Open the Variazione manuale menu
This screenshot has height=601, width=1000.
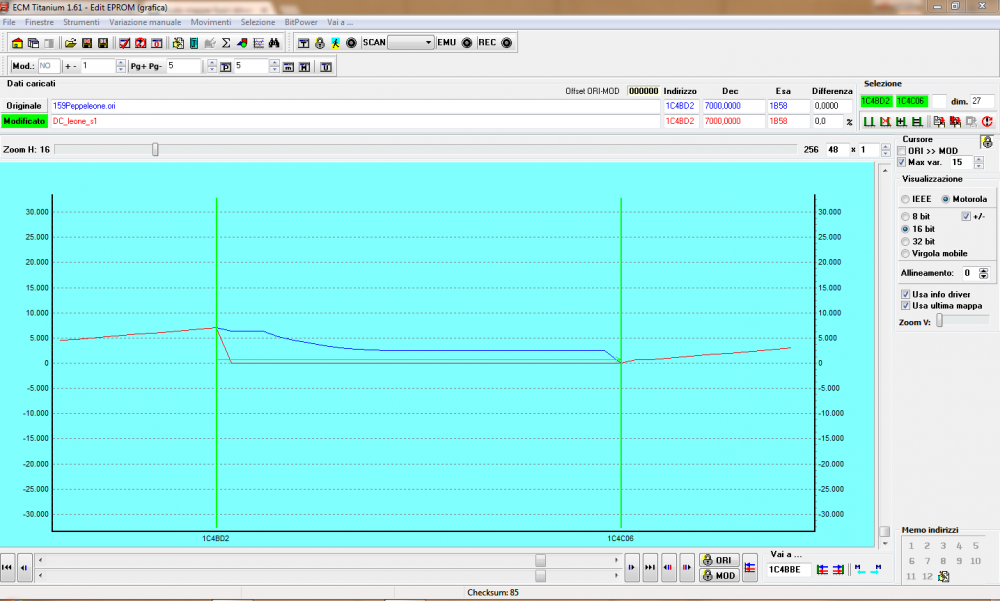147,22
